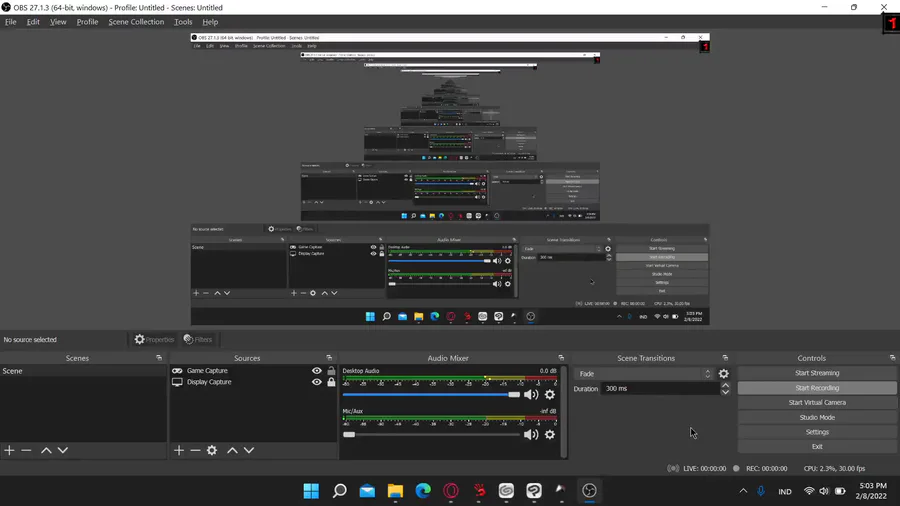Open source properties gear in Sources panel
This screenshot has width=900, height=506.
212,450
